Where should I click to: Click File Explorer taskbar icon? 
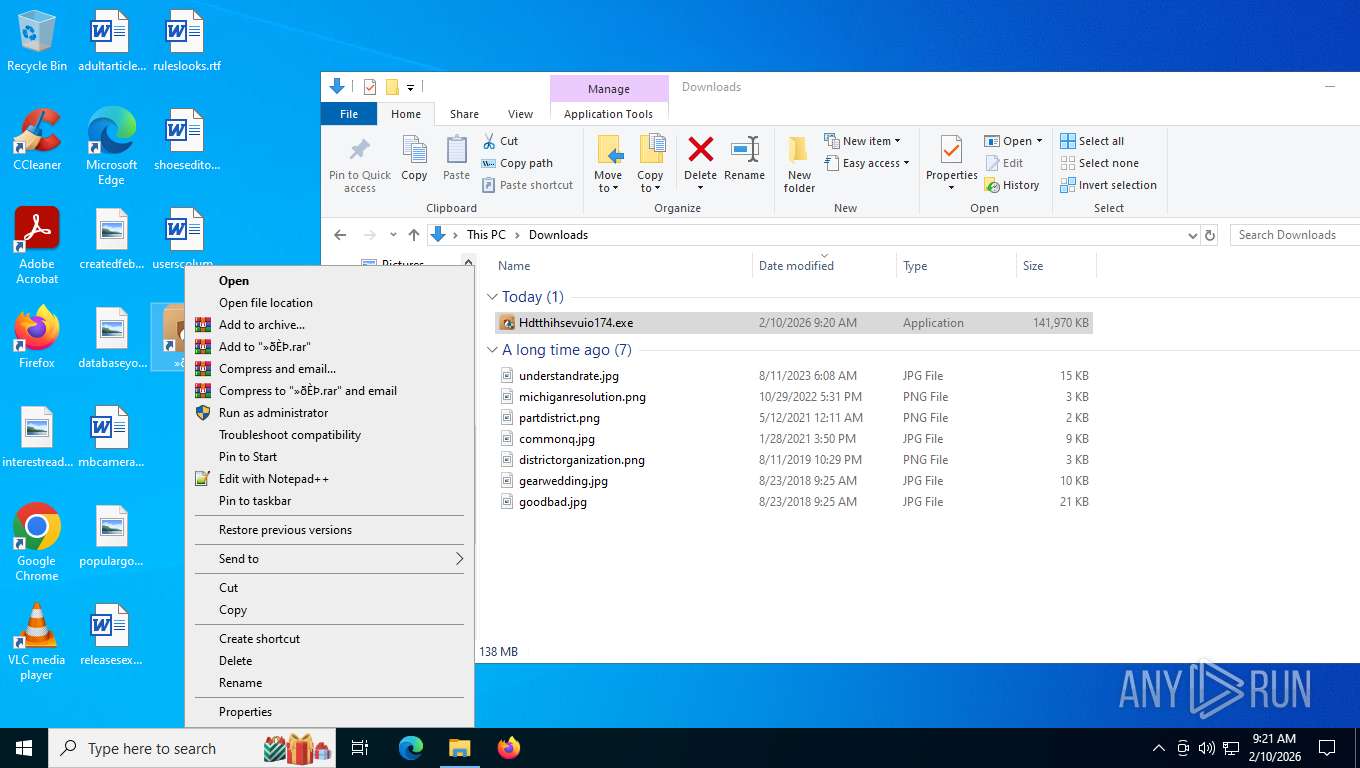pos(459,748)
